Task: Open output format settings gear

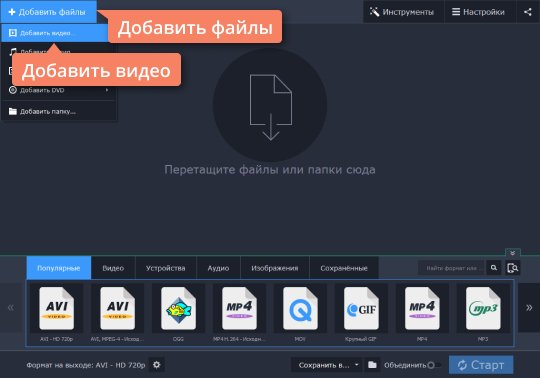Action: pyautogui.click(x=157, y=365)
